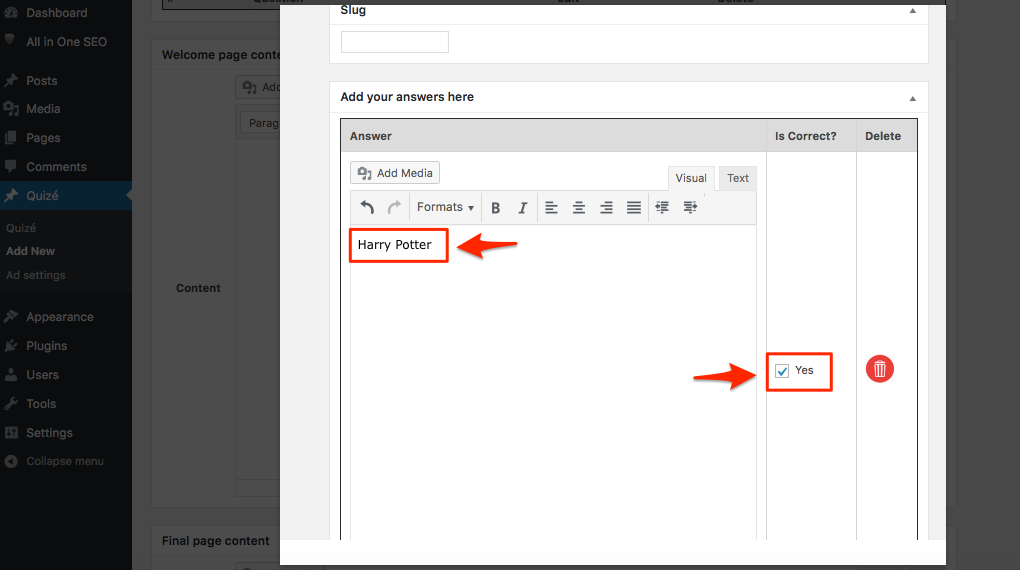Click the Add Media button
The height and width of the screenshot is (570, 1020).
pos(395,173)
